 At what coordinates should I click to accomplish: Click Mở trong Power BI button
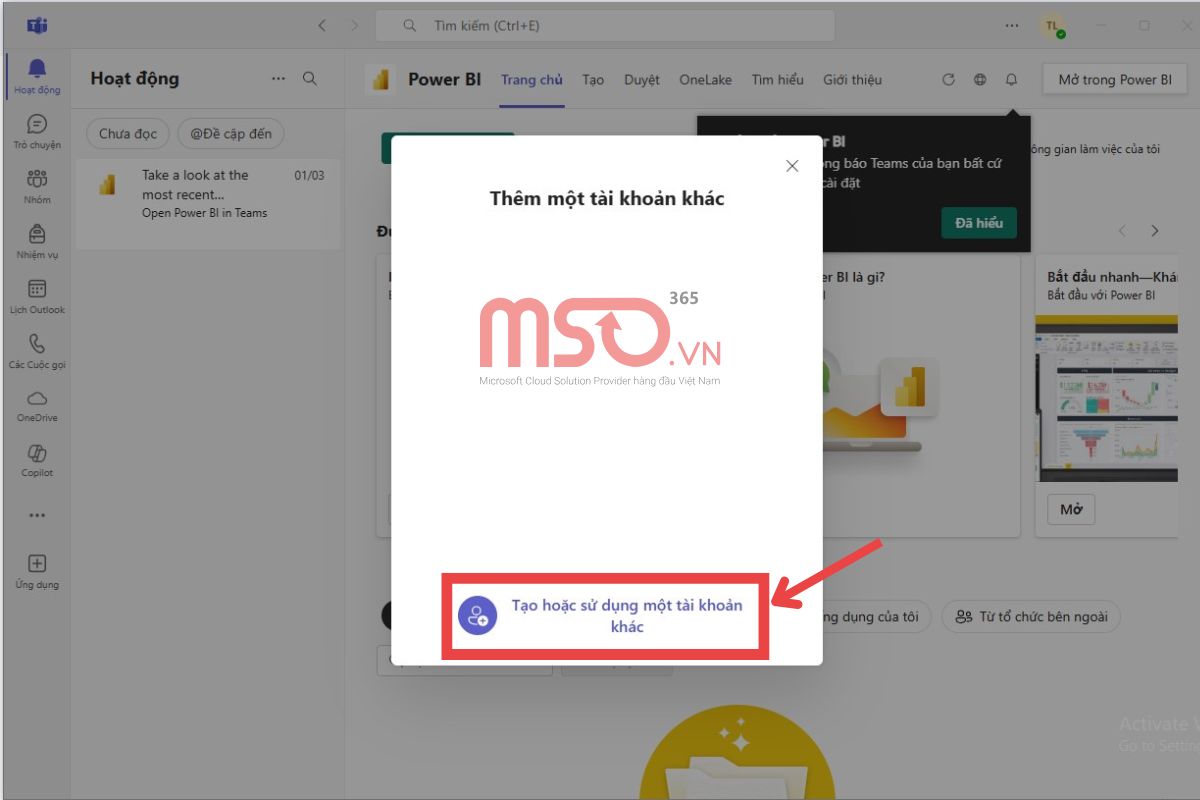click(x=1115, y=80)
